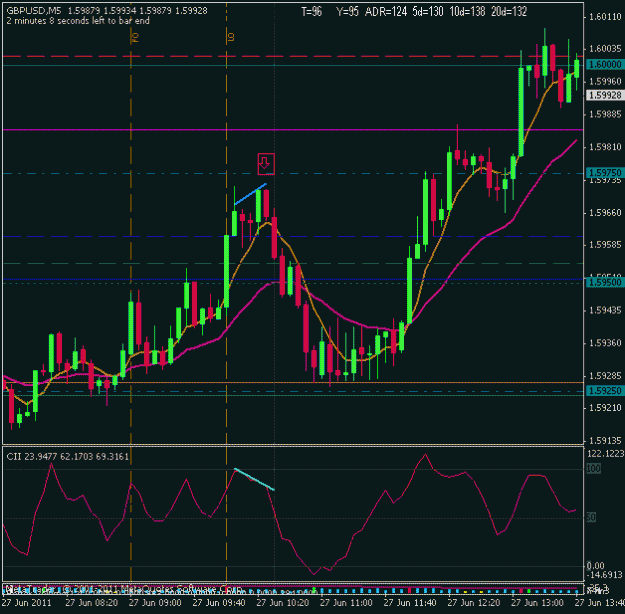This screenshot has width=625, height=614.
Task: Click the red sell arrow signal icon
Action: 266,164
